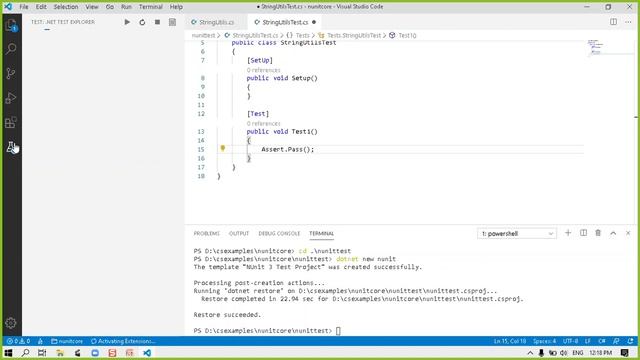Screen dimensions: 640x360
Task: Click the 0 references CodeLens above Setup()
Action: [263, 70]
